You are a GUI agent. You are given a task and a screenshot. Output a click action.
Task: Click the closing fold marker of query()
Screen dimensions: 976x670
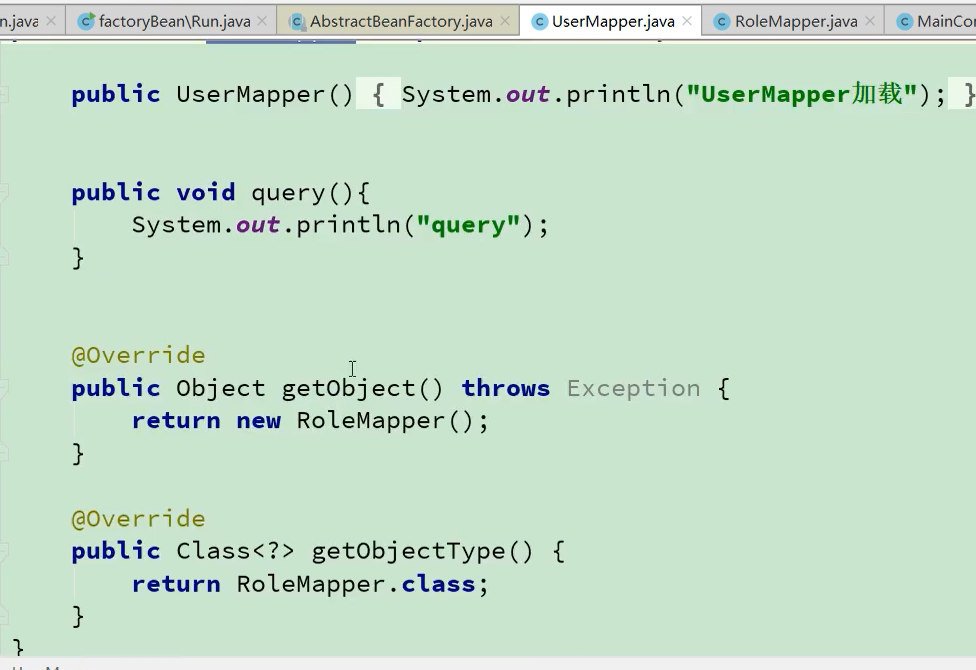point(4,257)
